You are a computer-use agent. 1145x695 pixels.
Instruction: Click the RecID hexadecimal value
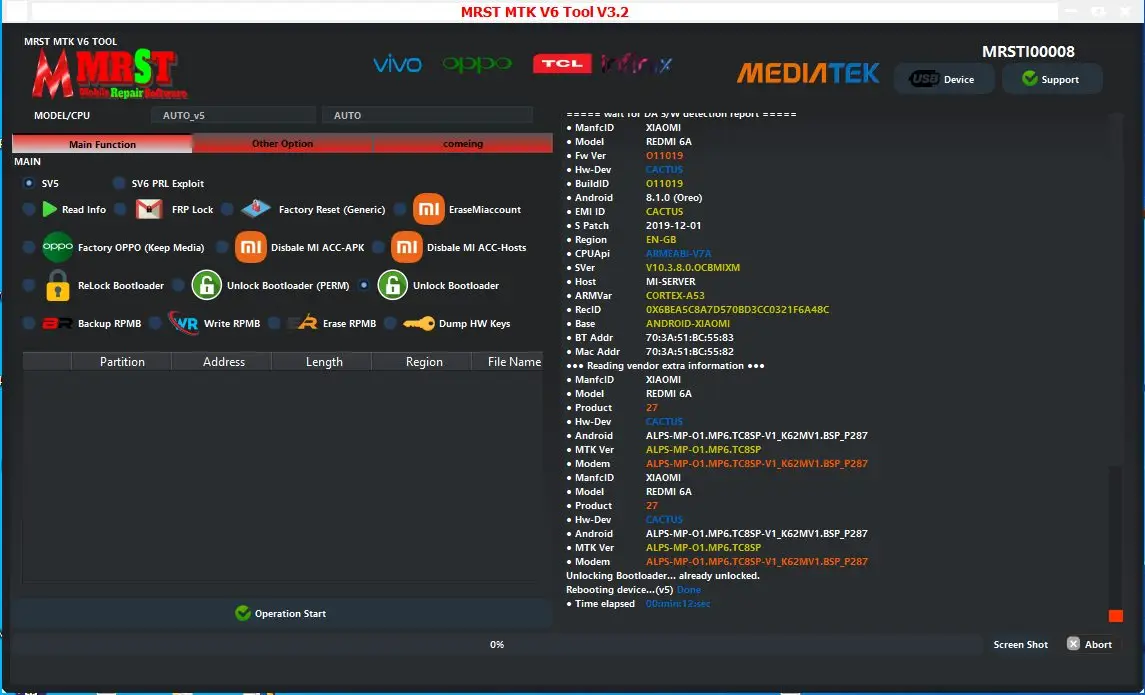pos(737,310)
